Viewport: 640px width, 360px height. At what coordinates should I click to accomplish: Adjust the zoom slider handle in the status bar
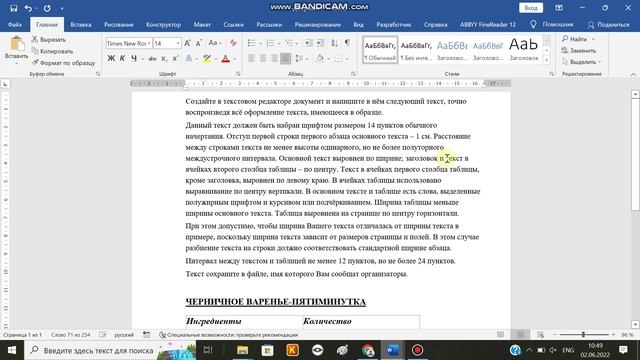[583, 335]
